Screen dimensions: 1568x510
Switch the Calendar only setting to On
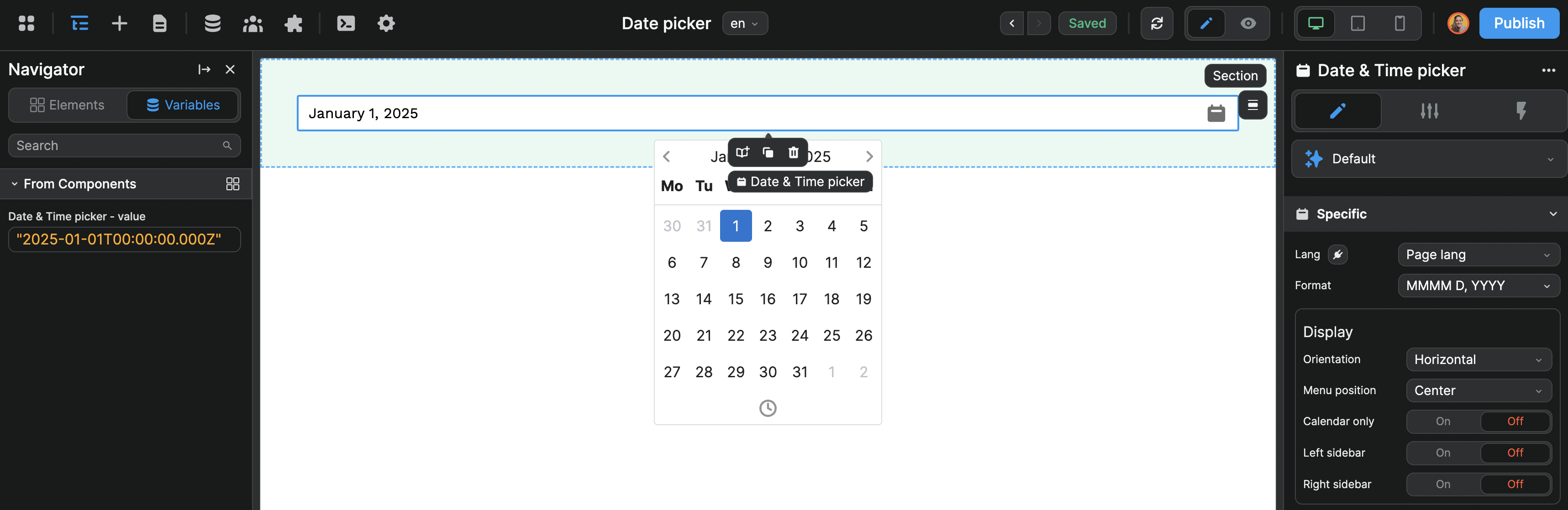(x=1442, y=421)
